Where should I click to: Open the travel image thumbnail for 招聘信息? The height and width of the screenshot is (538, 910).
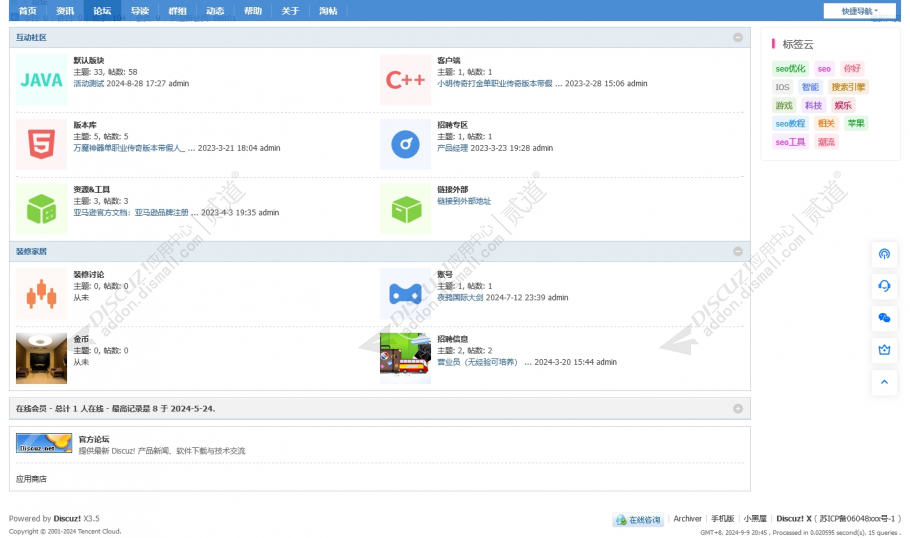405,358
